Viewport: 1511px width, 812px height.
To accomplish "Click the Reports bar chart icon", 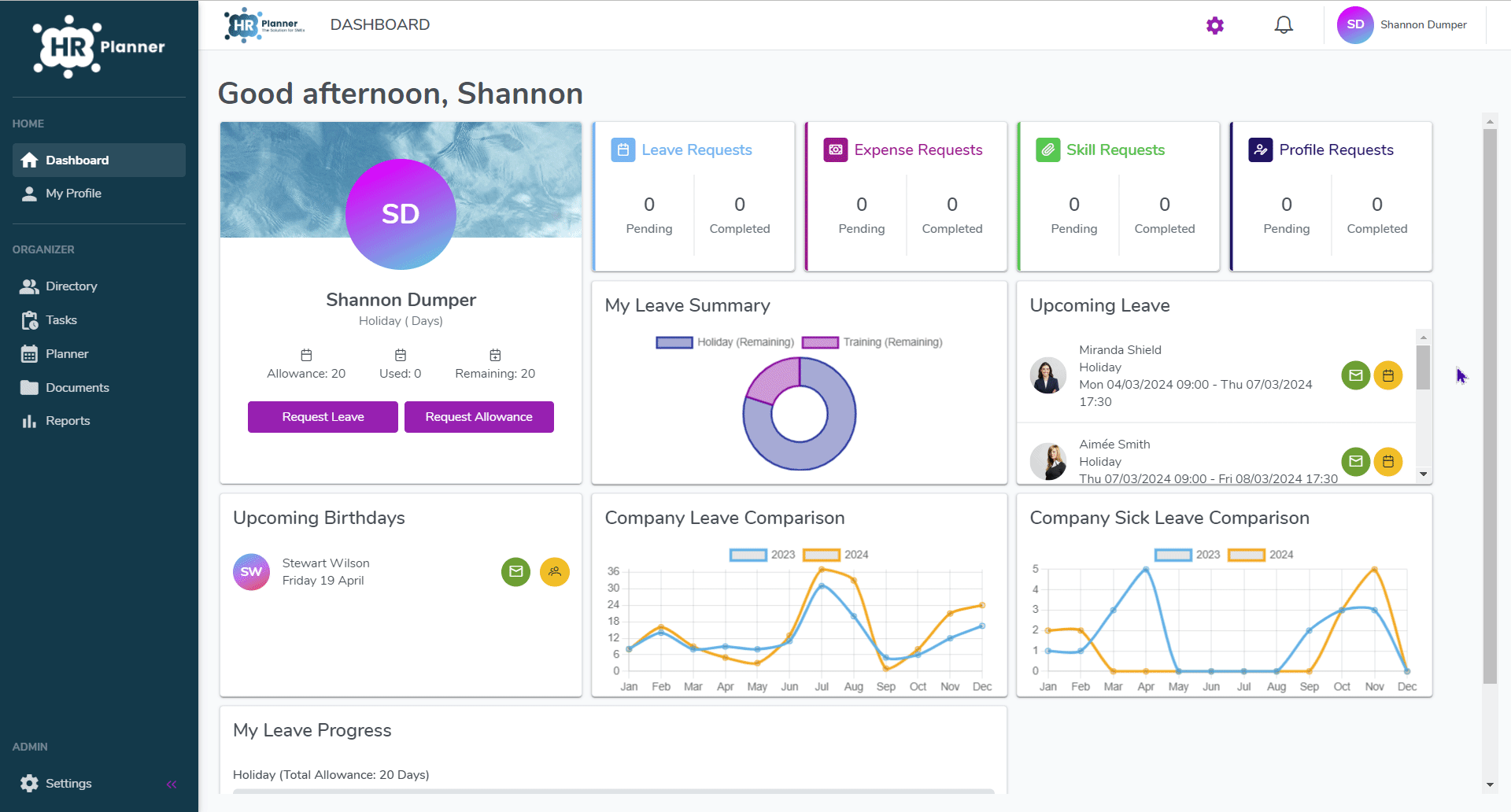I will tap(29, 421).
